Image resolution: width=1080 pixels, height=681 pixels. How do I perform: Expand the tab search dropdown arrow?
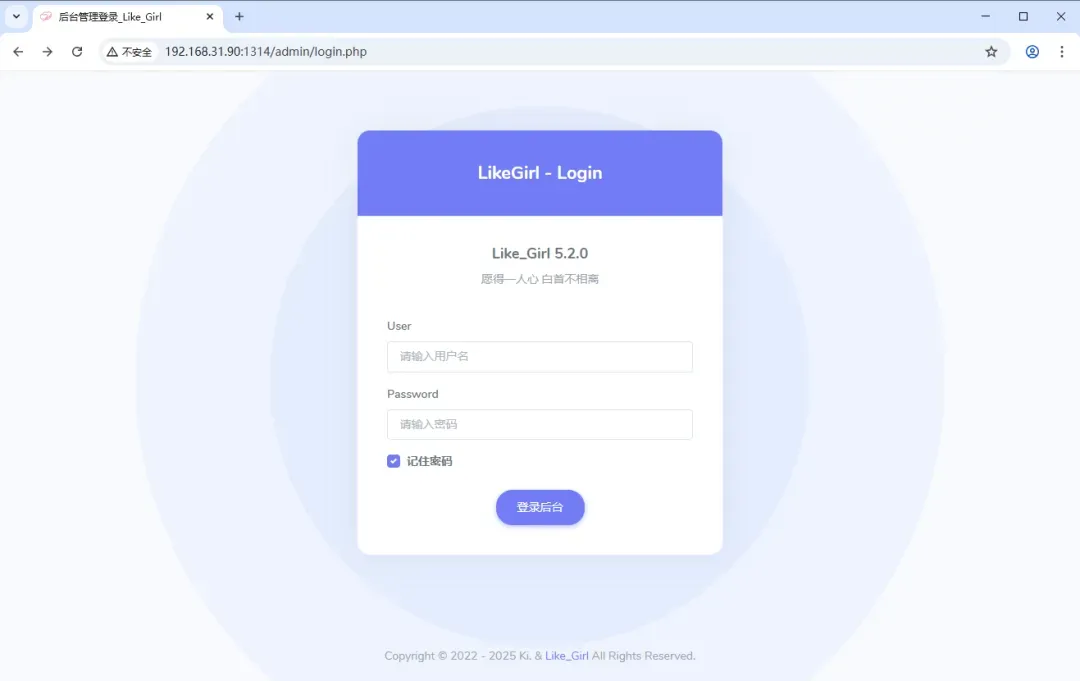pyautogui.click(x=17, y=17)
